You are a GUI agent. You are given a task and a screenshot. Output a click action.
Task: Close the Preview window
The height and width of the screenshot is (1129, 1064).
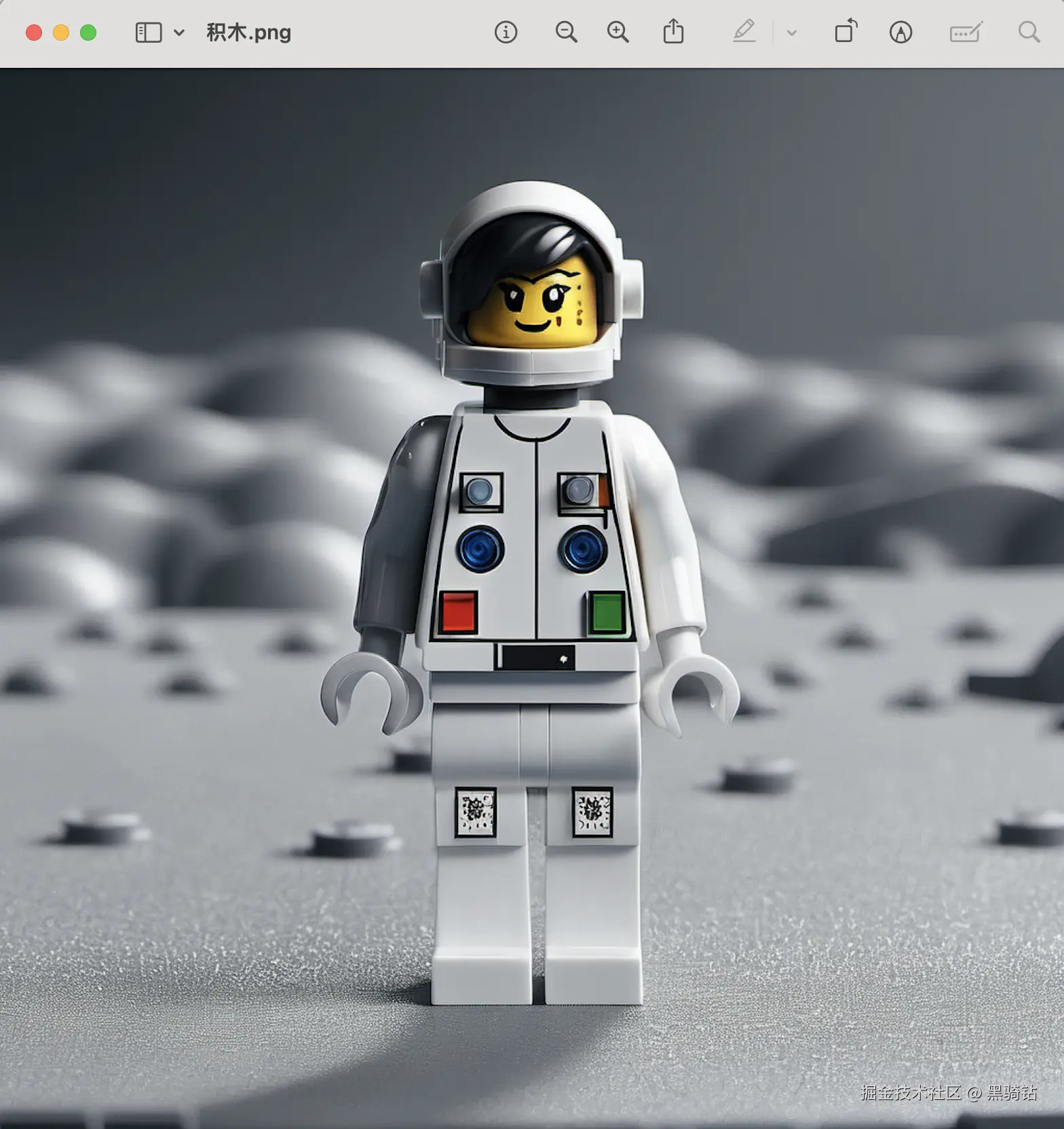coord(34,33)
